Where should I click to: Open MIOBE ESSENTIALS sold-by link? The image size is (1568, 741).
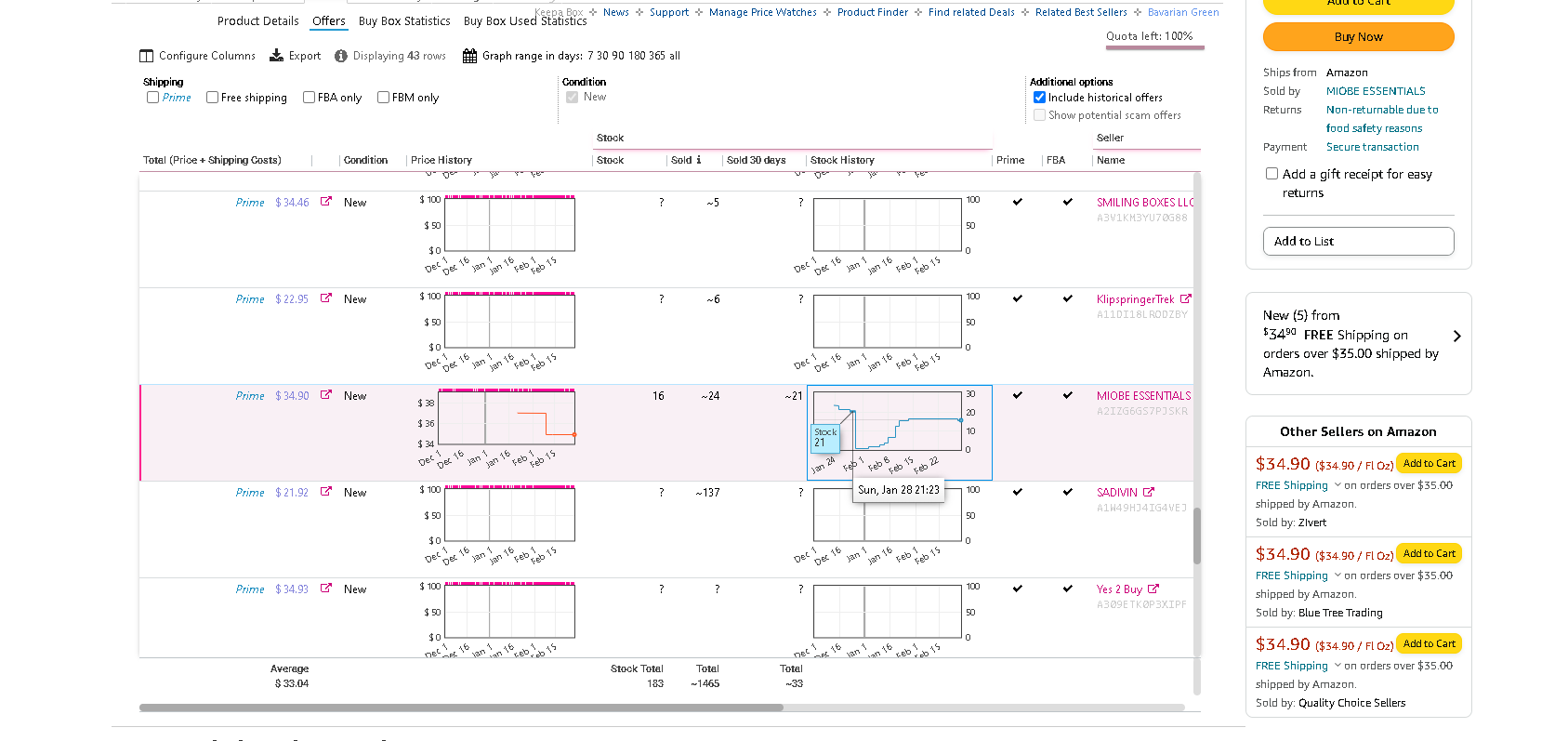[1376, 91]
